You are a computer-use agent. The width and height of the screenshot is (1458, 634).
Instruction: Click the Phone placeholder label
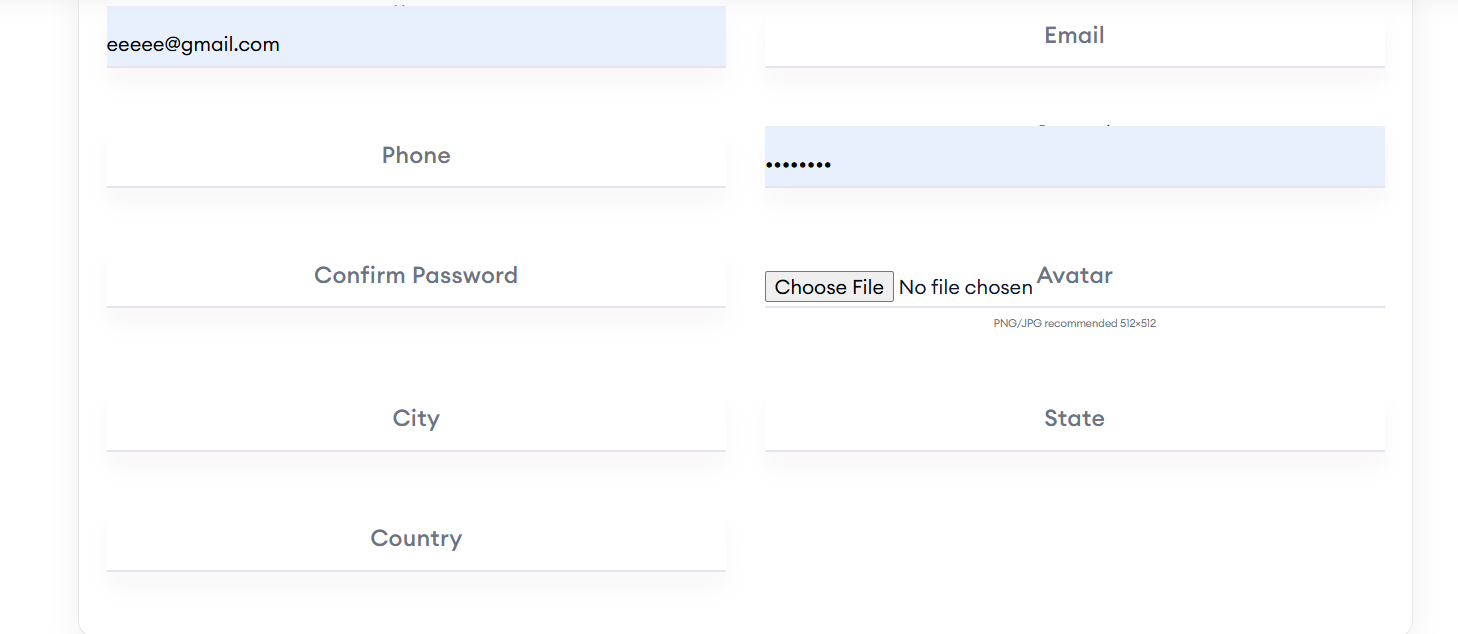pos(416,155)
